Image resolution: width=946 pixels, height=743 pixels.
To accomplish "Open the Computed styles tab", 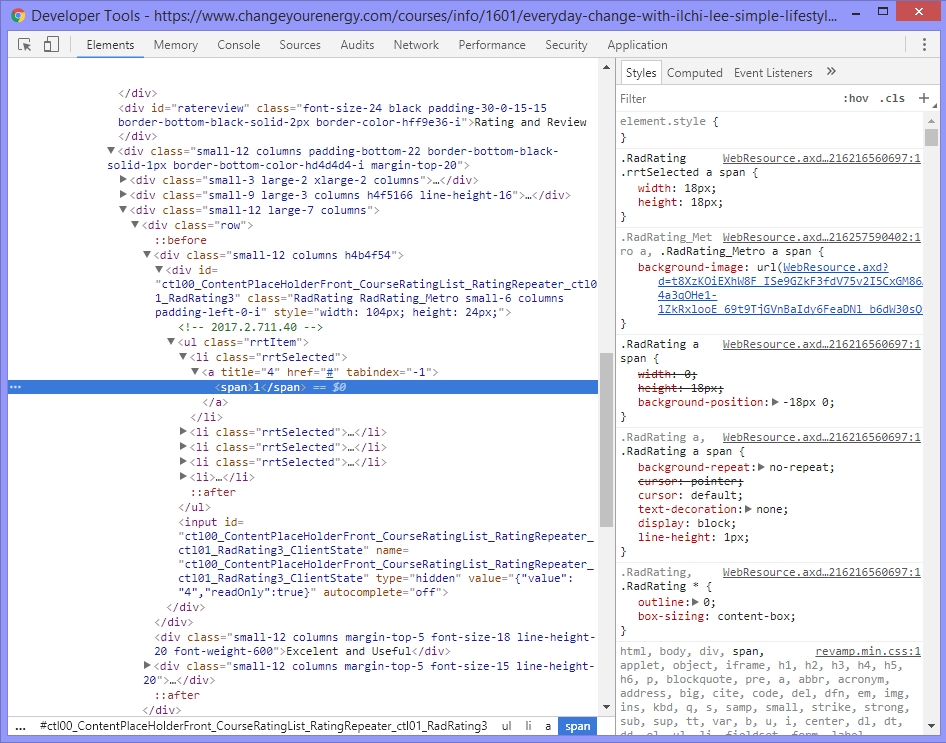I will 694,73.
